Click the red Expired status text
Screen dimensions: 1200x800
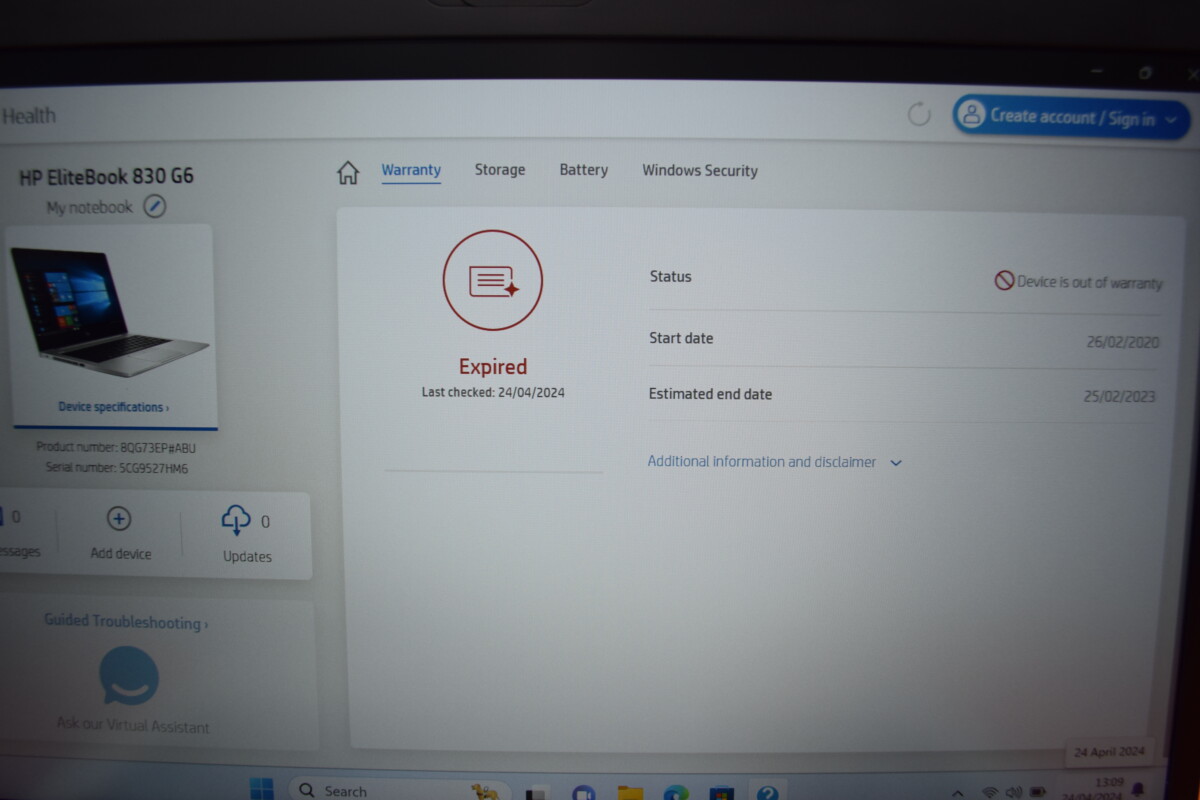493,366
